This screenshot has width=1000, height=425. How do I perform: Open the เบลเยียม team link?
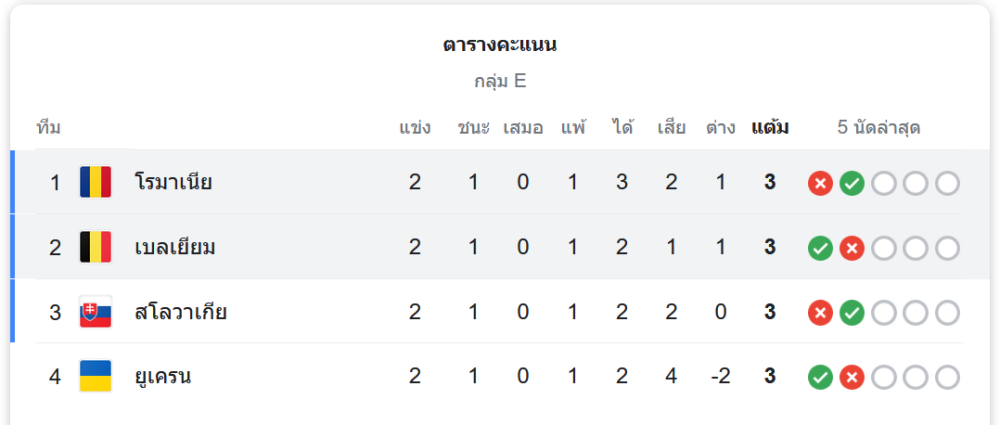click(x=175, y=247)
